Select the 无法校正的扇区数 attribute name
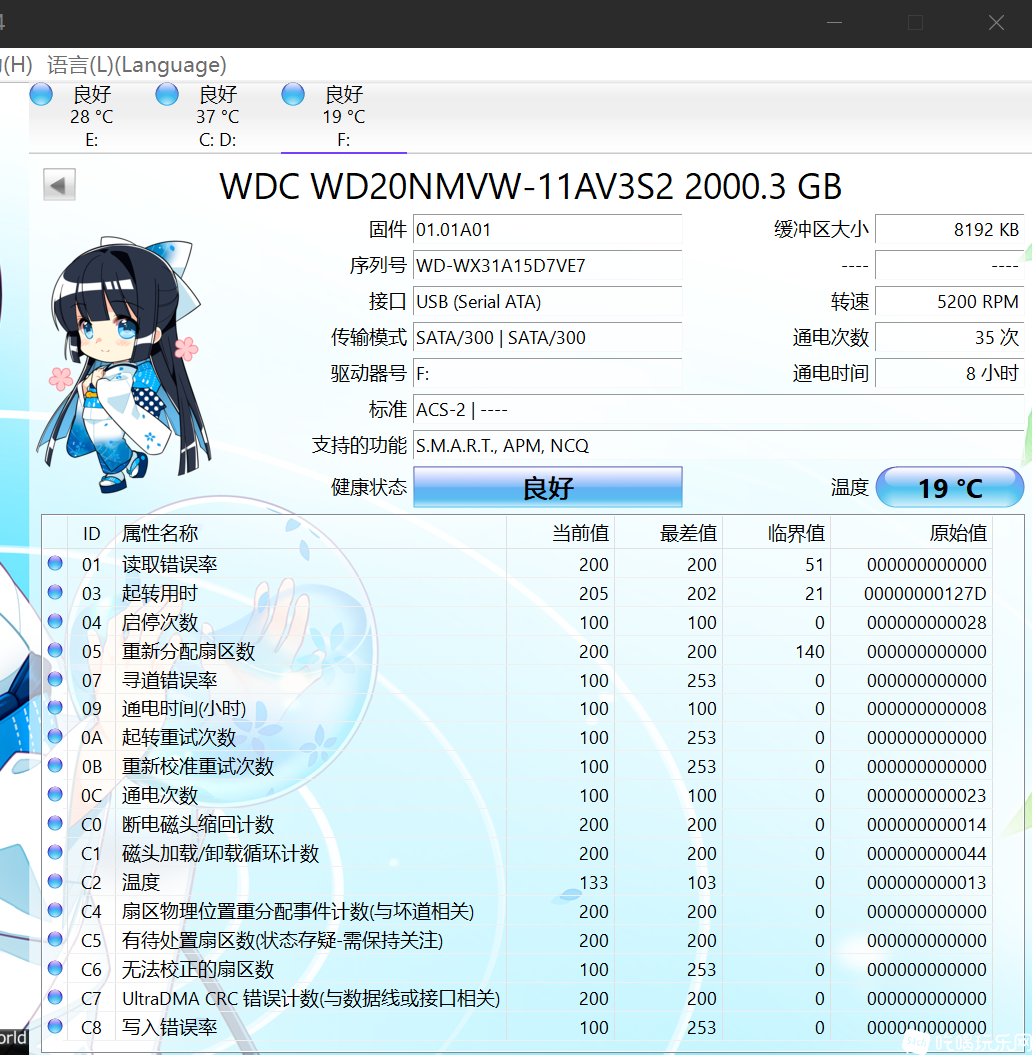 click(198, 970)
